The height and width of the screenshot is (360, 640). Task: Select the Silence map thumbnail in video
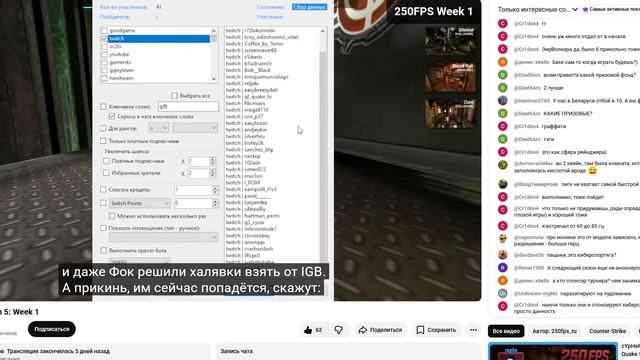coord(450,41)
